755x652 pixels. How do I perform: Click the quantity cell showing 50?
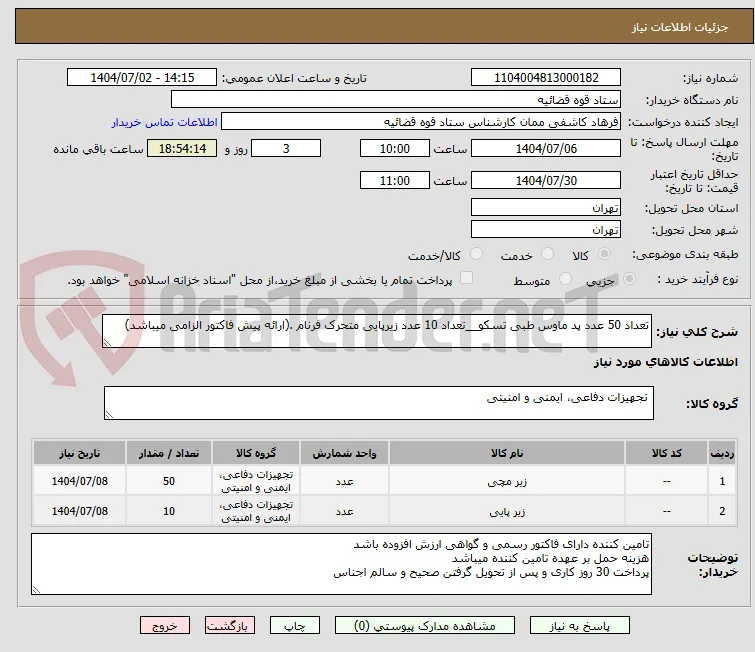click(169, 481)
